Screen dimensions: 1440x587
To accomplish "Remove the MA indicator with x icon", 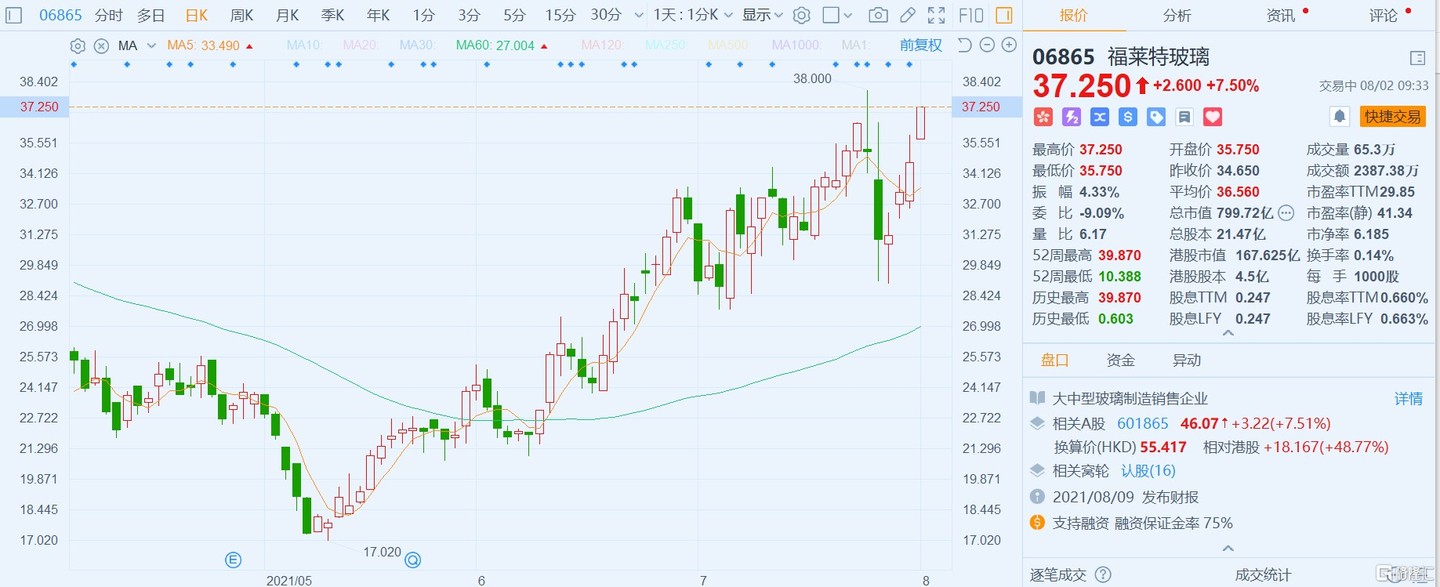I will pos(101,45).
